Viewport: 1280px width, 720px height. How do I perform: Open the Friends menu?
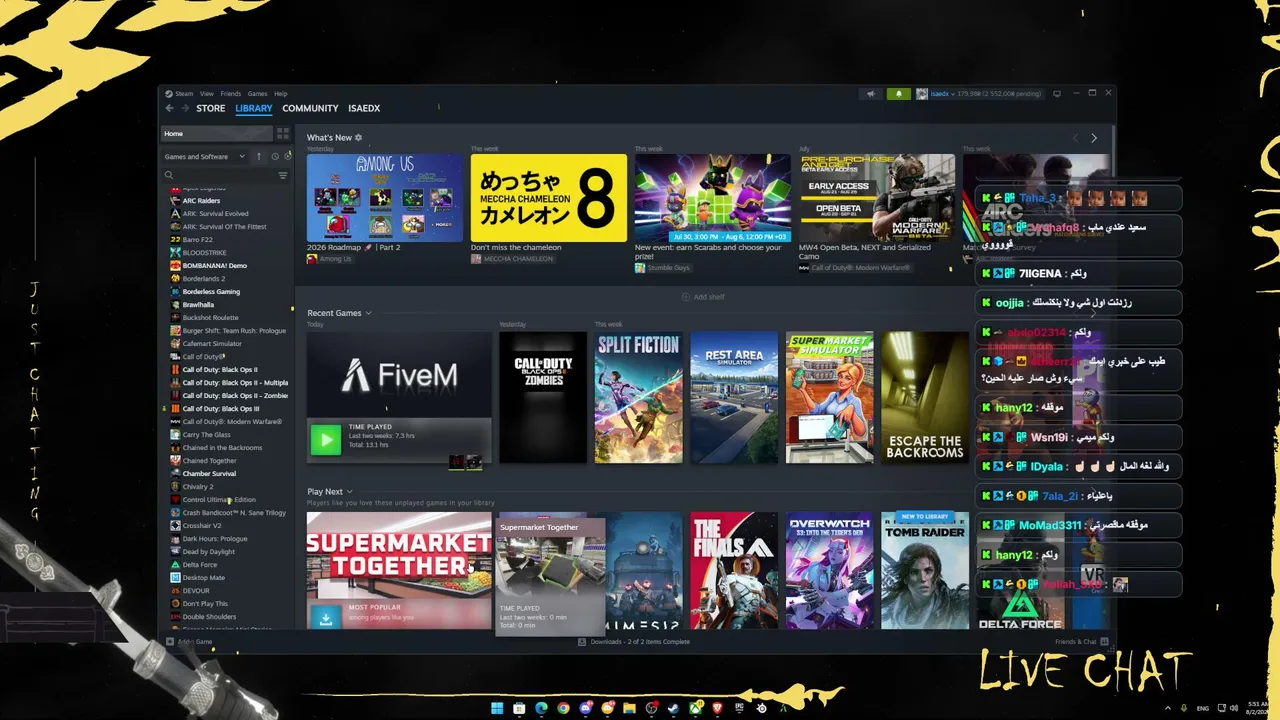(230, 94)
